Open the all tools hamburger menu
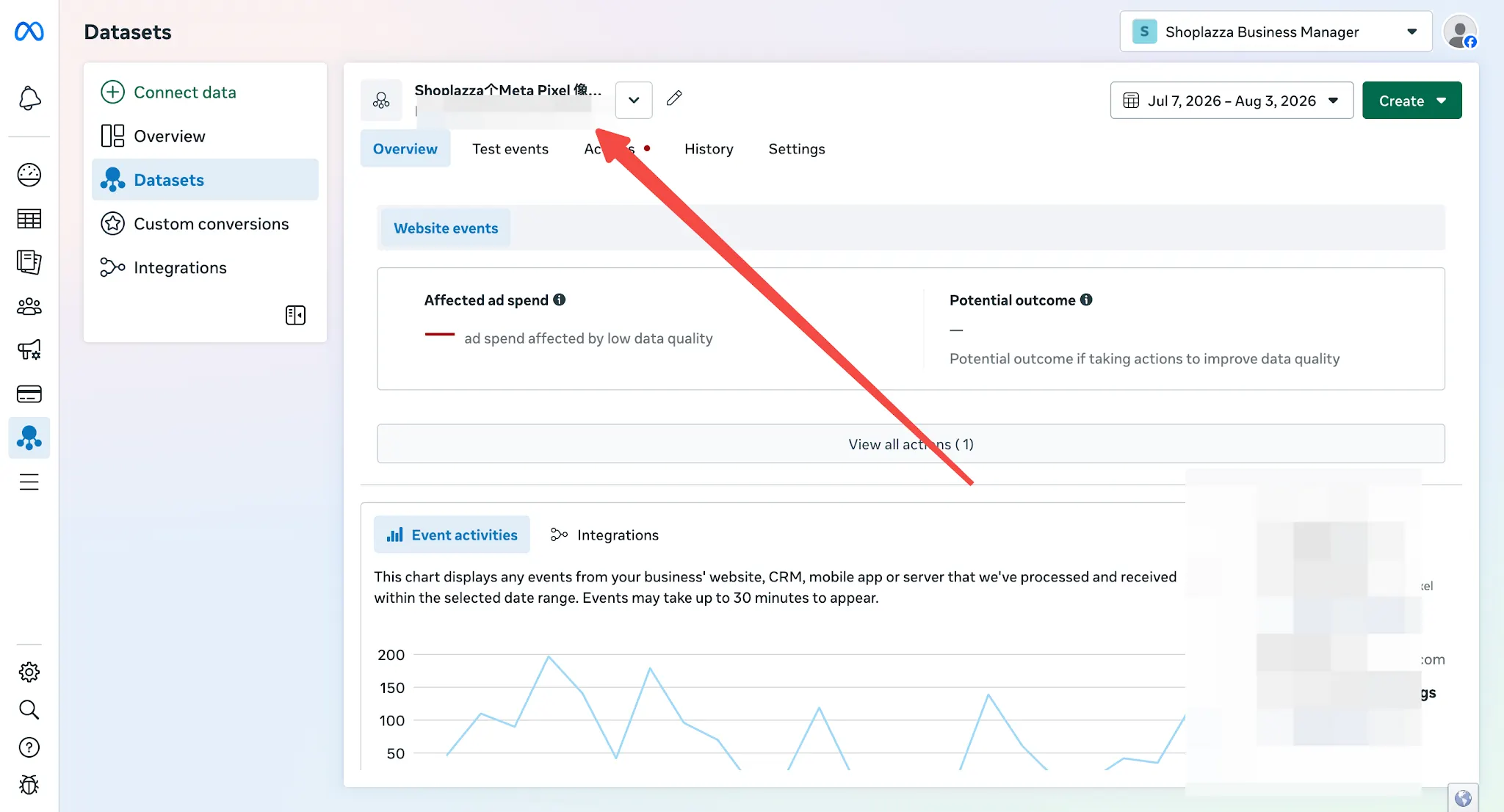Screen dimensions: 1504x812 (29, 482)
